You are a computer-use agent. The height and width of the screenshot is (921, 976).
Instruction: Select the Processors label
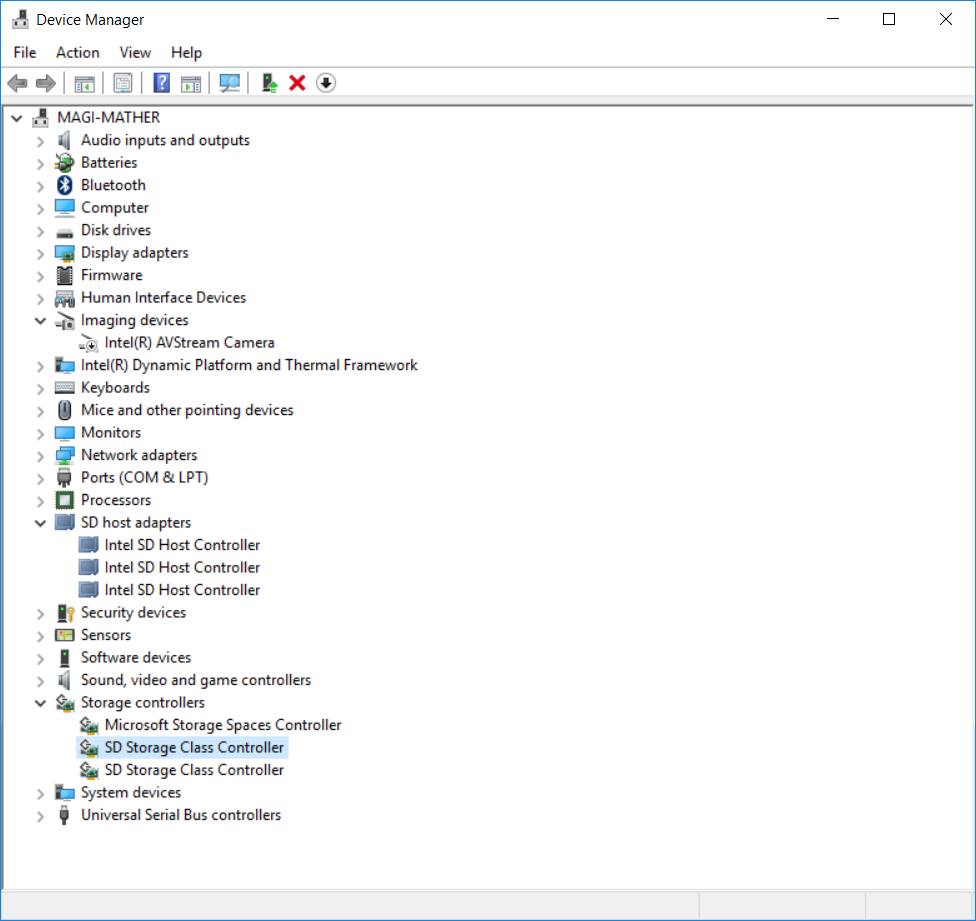coord(116,500)
